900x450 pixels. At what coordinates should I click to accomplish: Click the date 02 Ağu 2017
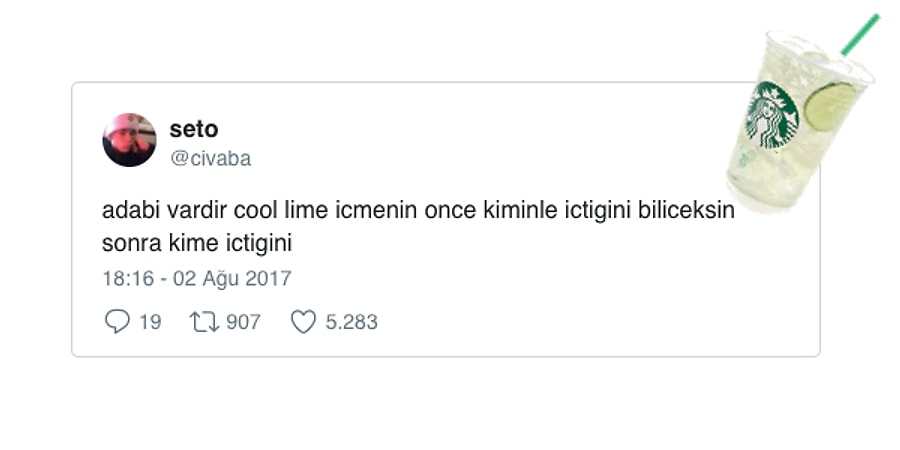point(232,279)
